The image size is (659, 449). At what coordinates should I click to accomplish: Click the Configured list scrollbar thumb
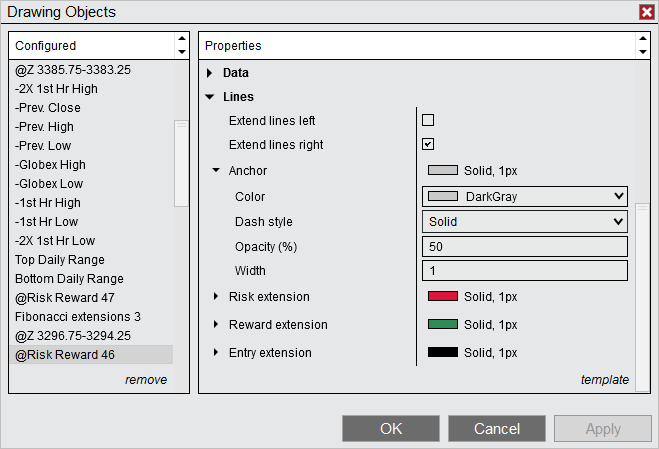tap(181, 164)
